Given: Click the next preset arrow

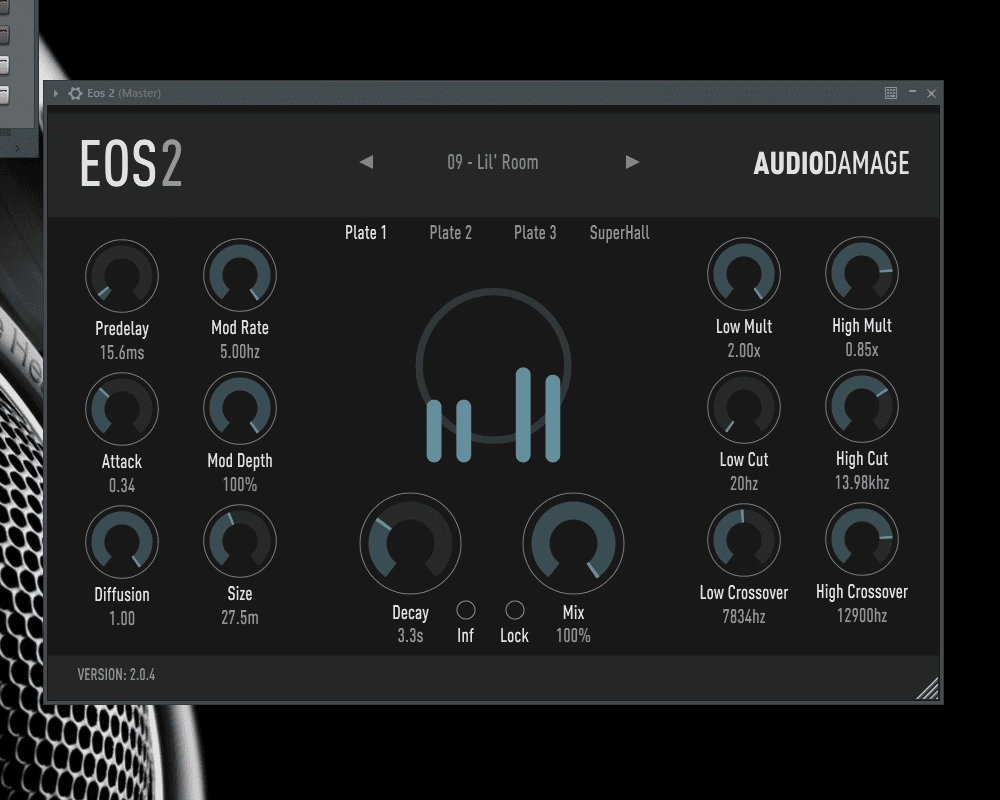Looking at the screenshot, I should (x=632, y=162).
